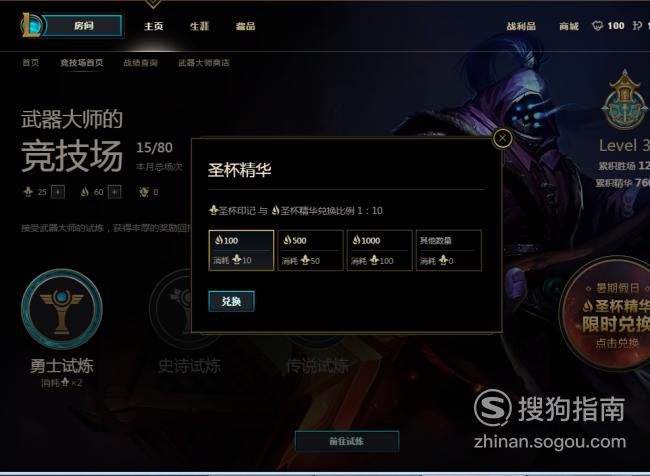This screenshot has height=476, width=650.
Task: Select the 勇士试炼 trophy emblem
Action: [x=62, y=309]
